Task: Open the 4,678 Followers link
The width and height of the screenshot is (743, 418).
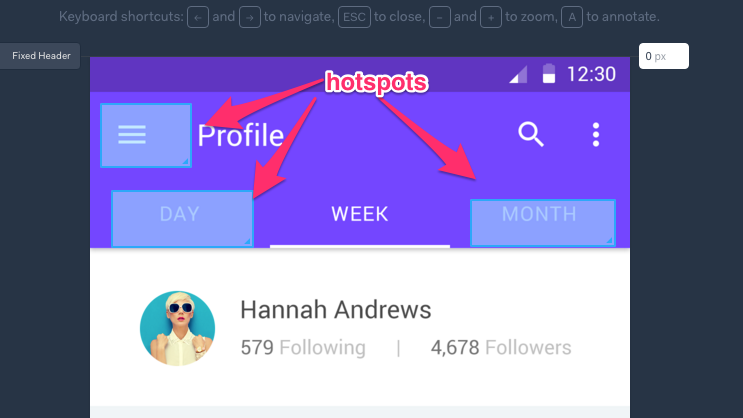Action: (x=501, y=347)
